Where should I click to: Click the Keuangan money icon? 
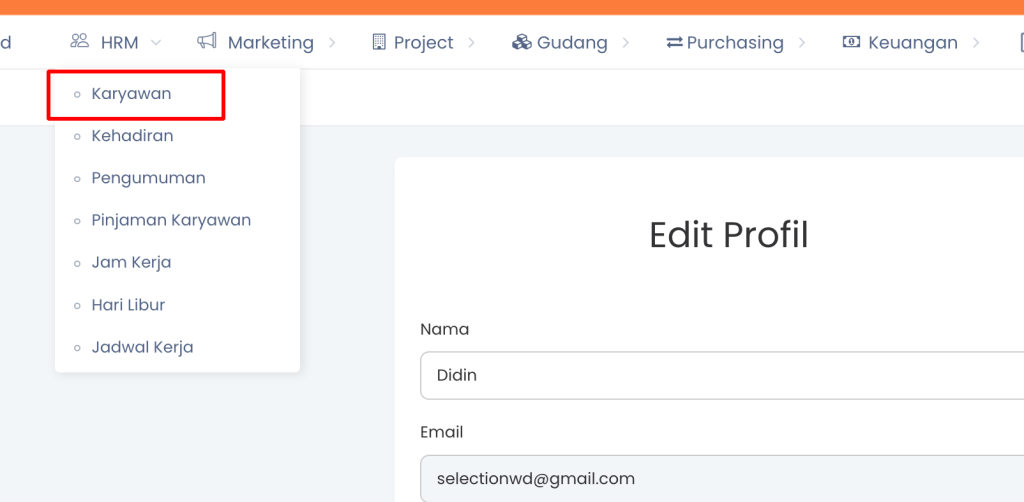852,42
